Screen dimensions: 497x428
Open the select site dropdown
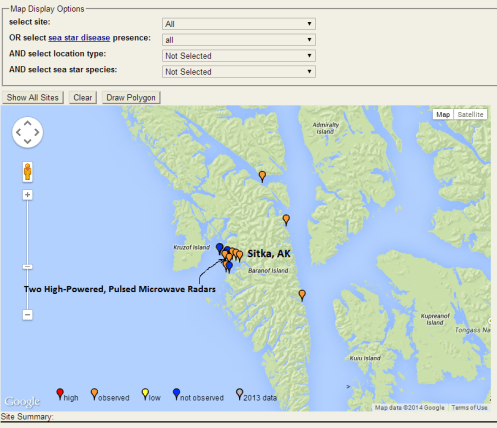[239, 24]
